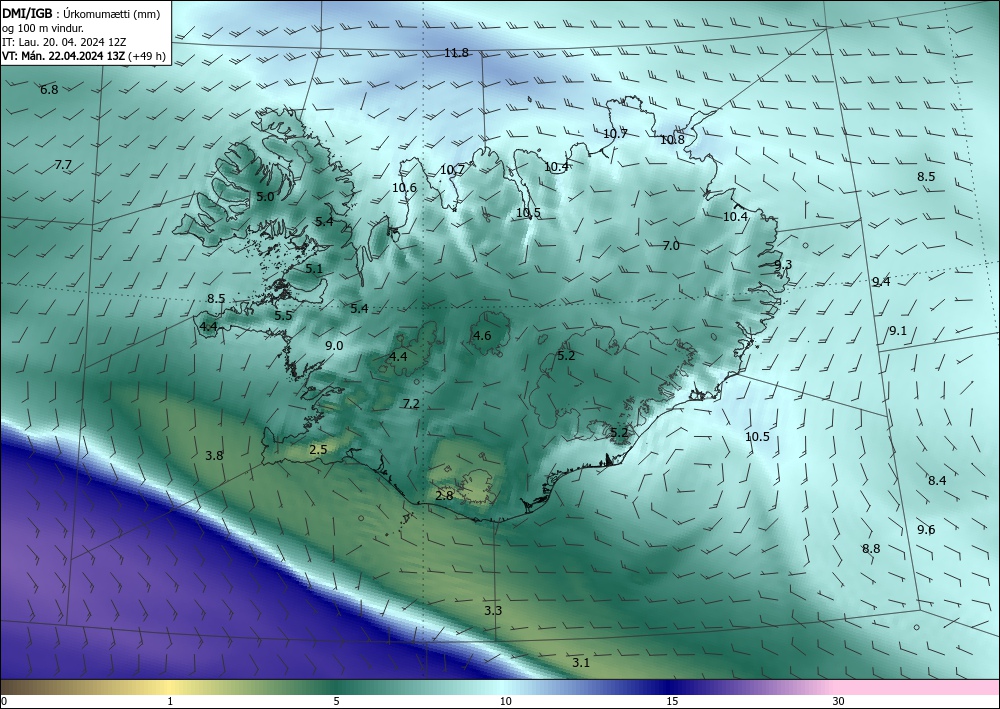Click the 2.5 value on the map

click(x=318, y=450)
